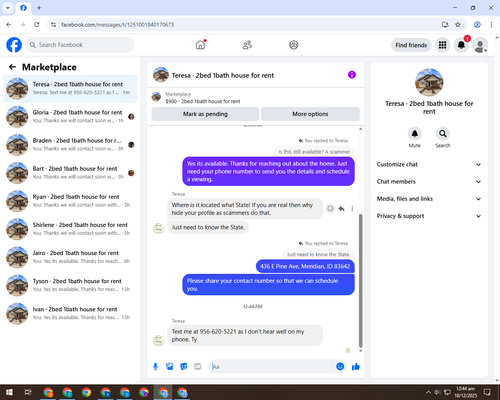The height and width of the screenshot is (400, 500).
Task: Open Braden conversation in list
Action: [x=70, y=145]
